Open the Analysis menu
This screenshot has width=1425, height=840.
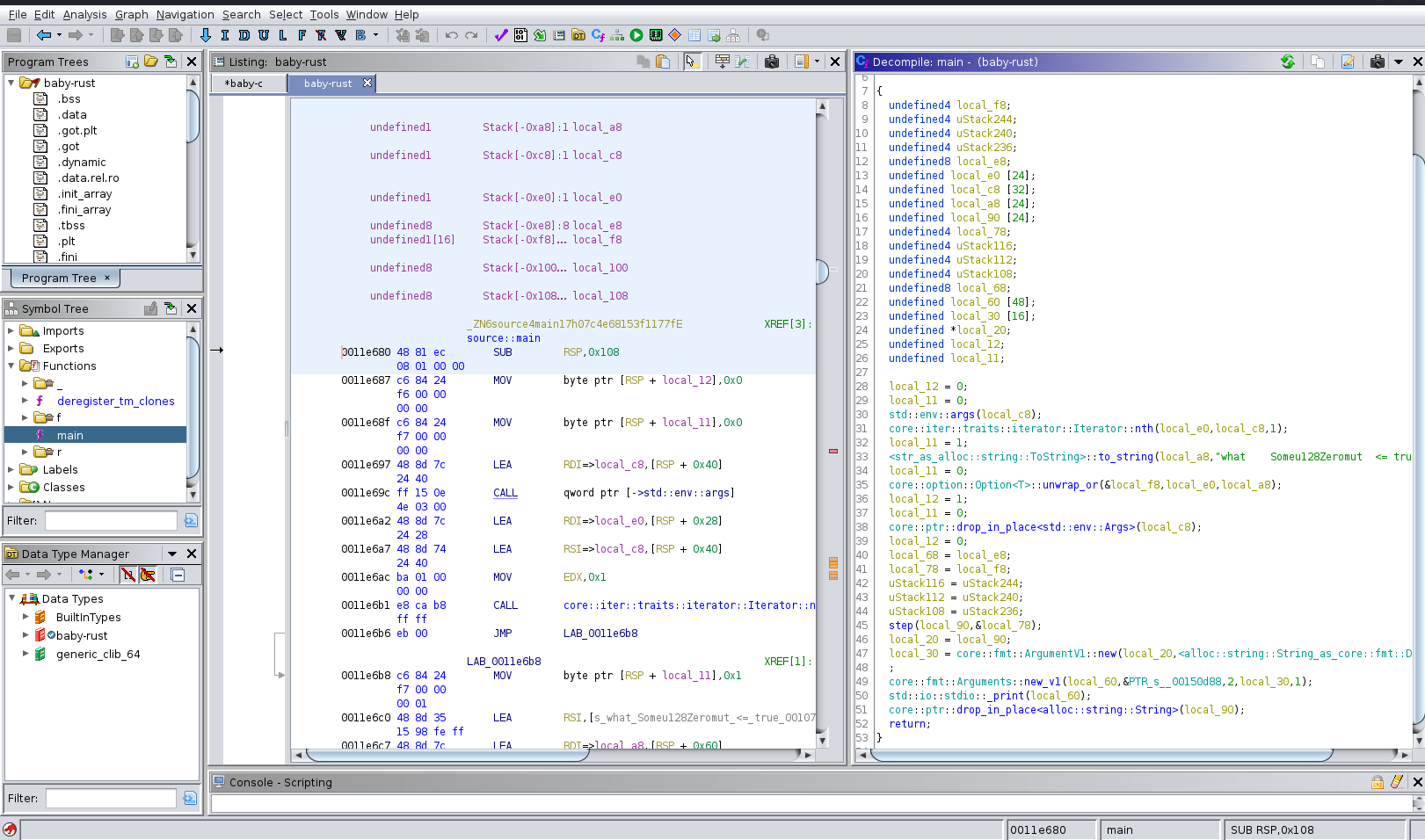pyautogui.click(x=84, y=14)
